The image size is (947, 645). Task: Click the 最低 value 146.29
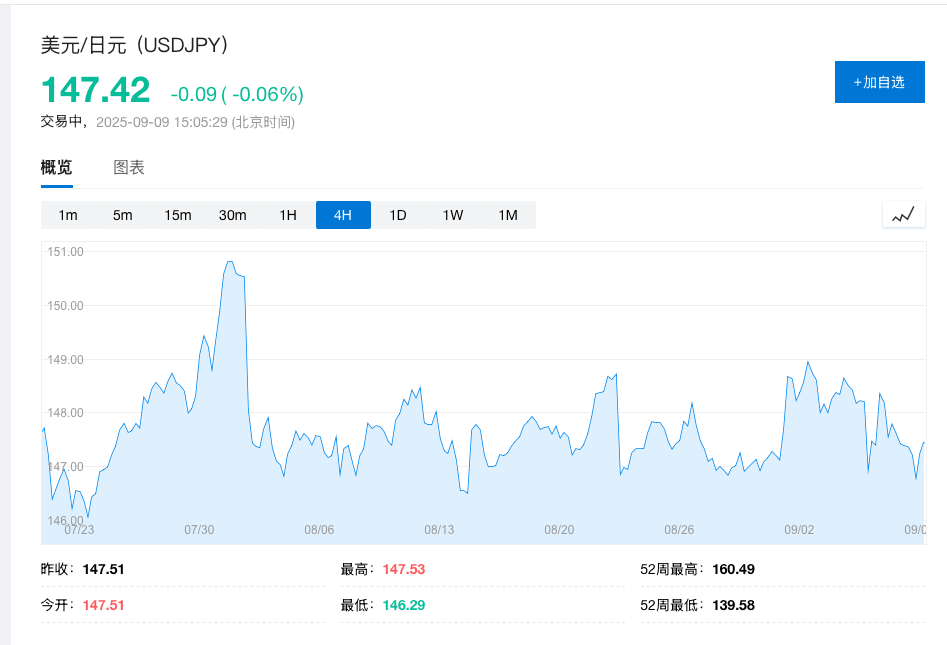[403, 605]
